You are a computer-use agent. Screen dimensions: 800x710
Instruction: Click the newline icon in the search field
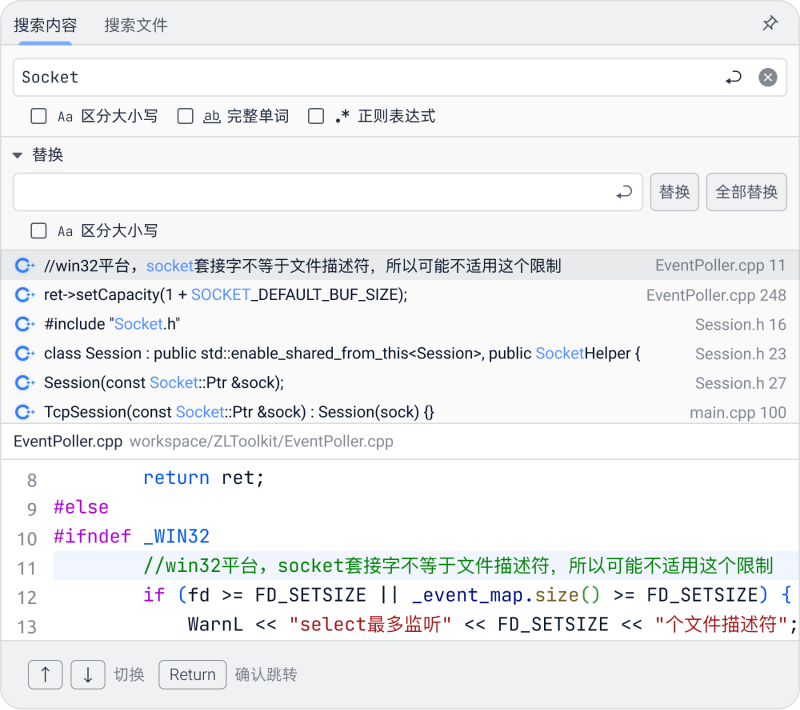pos(733,78)
